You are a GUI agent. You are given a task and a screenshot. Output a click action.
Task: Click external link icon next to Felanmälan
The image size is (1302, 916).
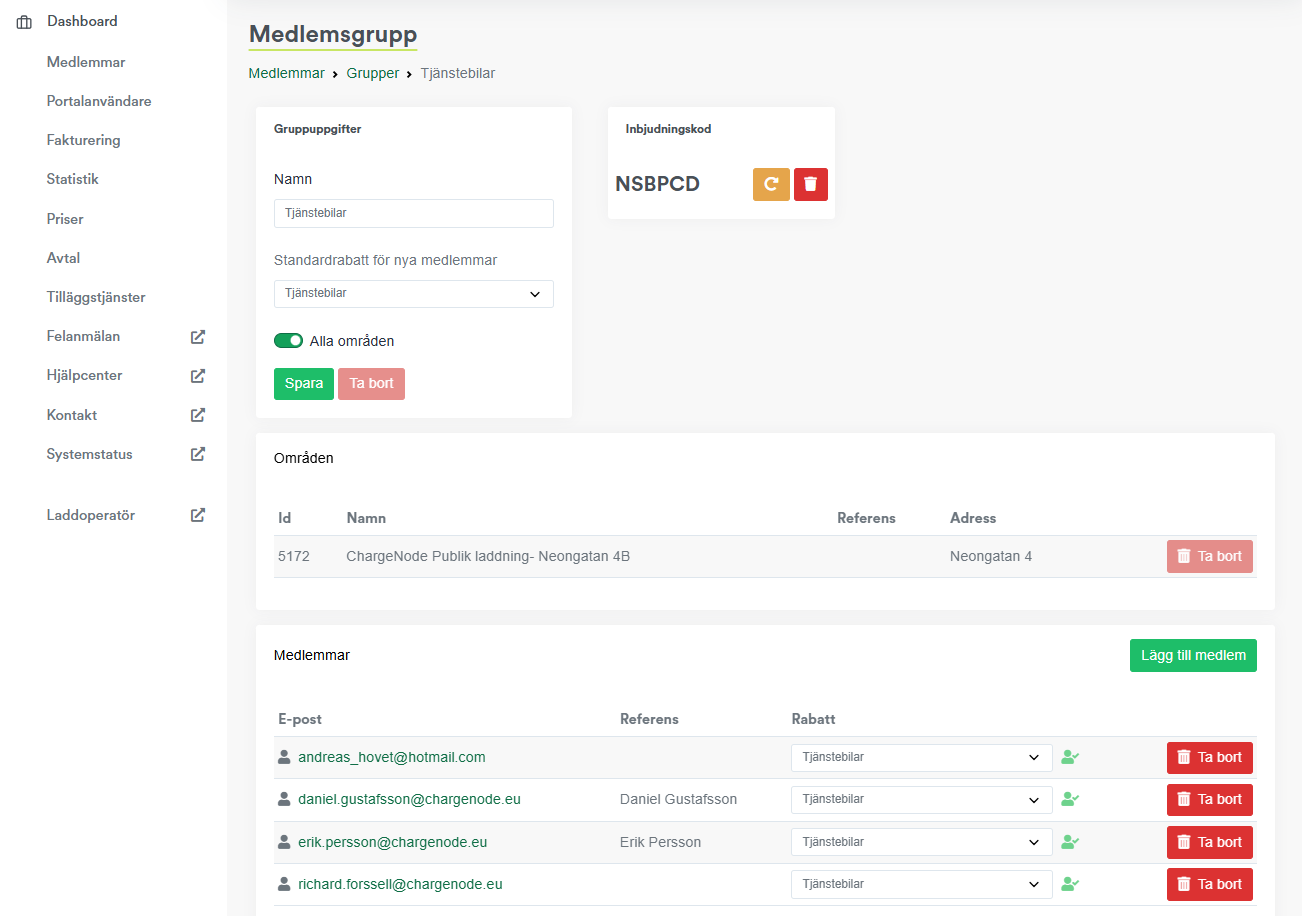pyautogui.click(x=198, y=337)
